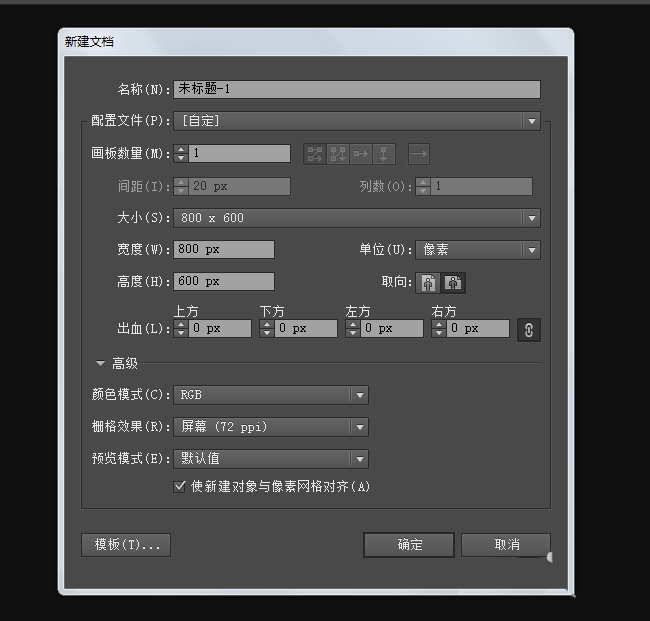Click the 模板(T)... button
This screenshot has height=621, width=650.
pos(126,545)
